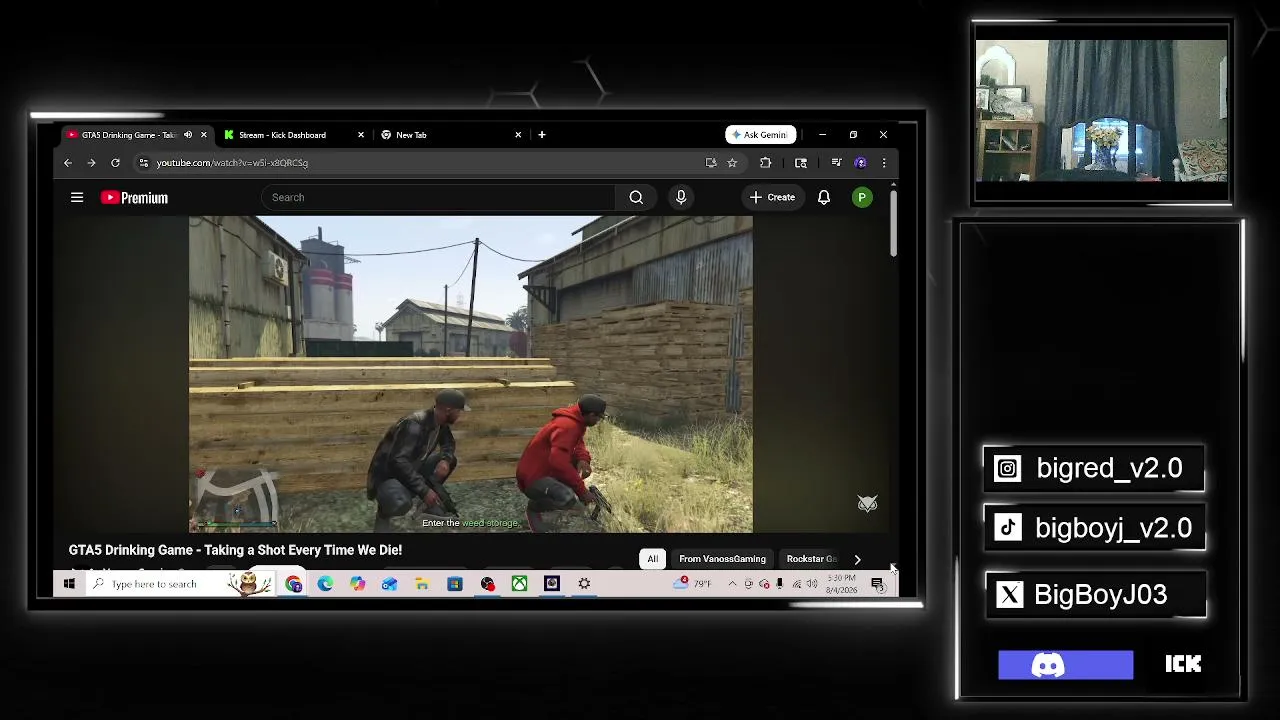
Task: Open a new browser tab
Action: 542,135
